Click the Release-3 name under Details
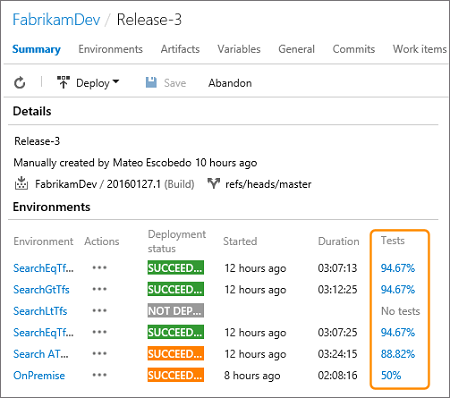 point(37,141)
